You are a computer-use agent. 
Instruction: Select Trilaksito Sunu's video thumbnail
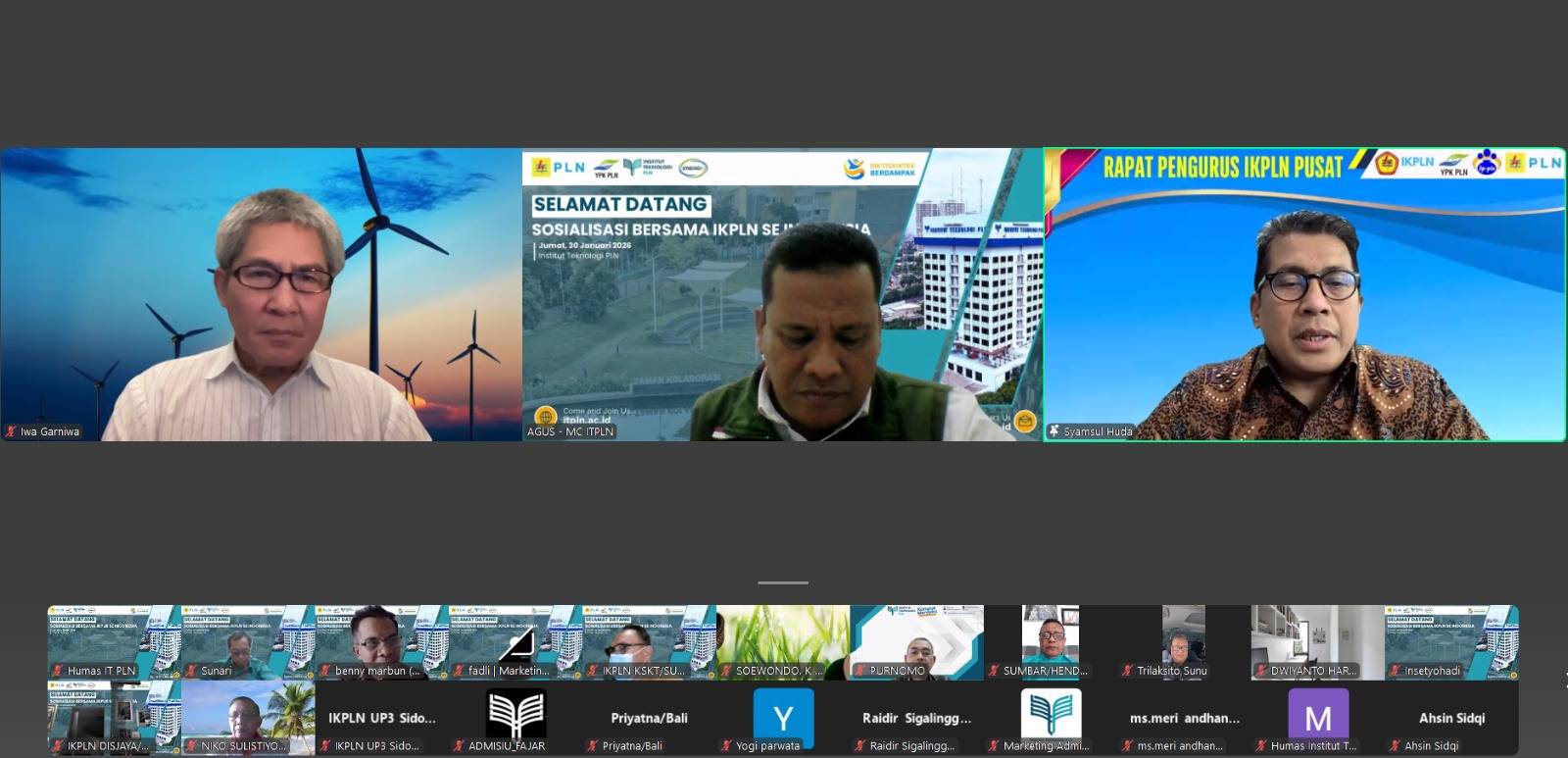tap(1183, 642)
